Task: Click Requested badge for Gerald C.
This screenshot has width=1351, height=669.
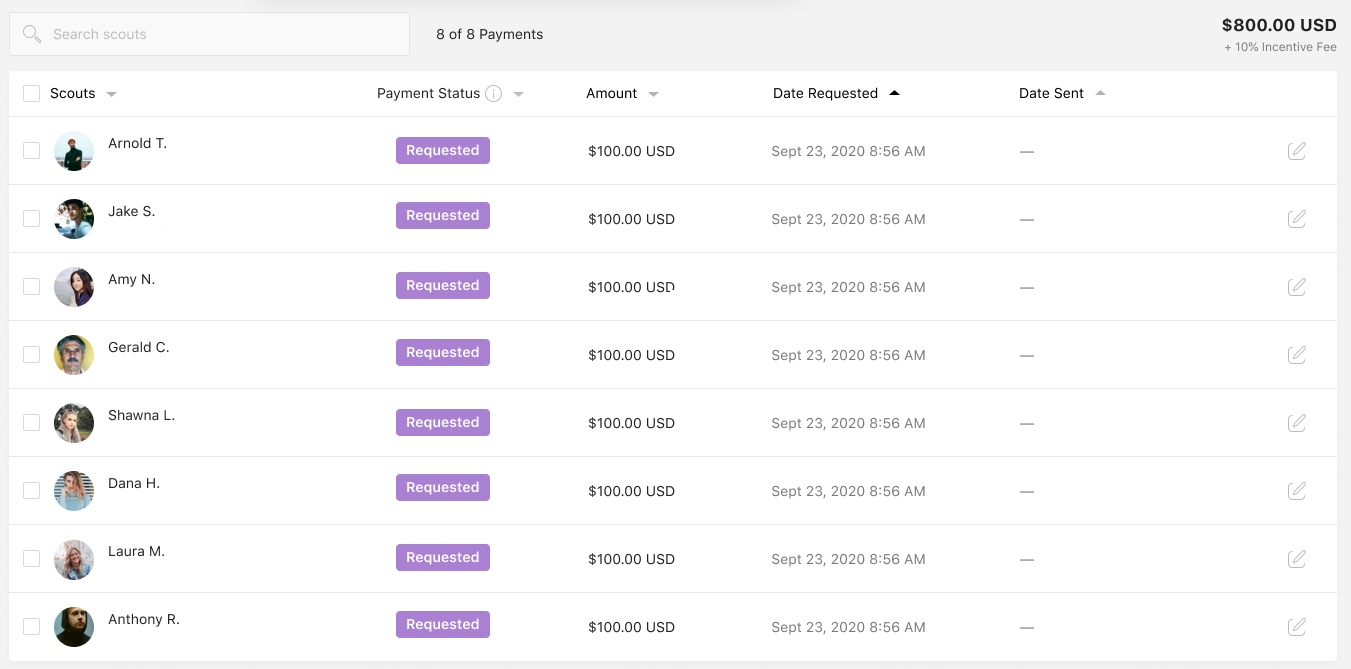Action: (443, 352)
